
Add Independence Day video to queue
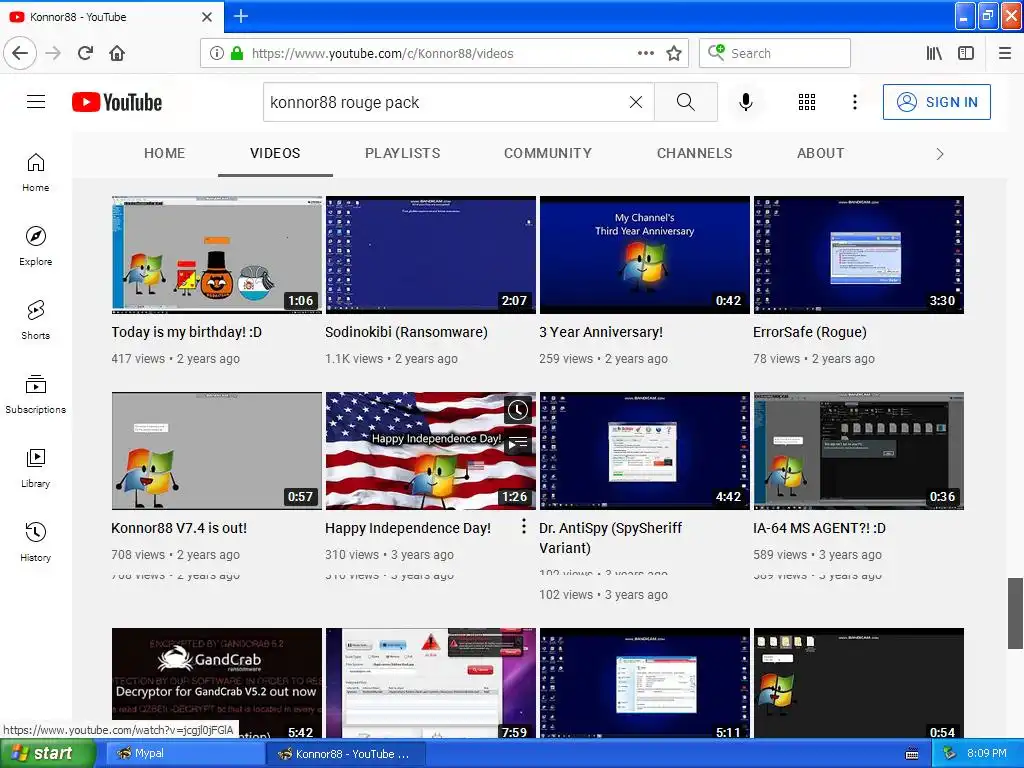[518, 444]
